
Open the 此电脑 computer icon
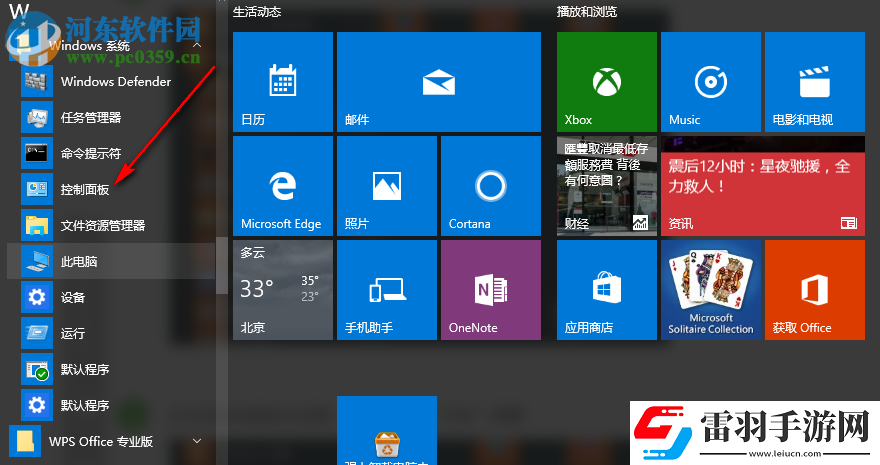pos(37,261)
